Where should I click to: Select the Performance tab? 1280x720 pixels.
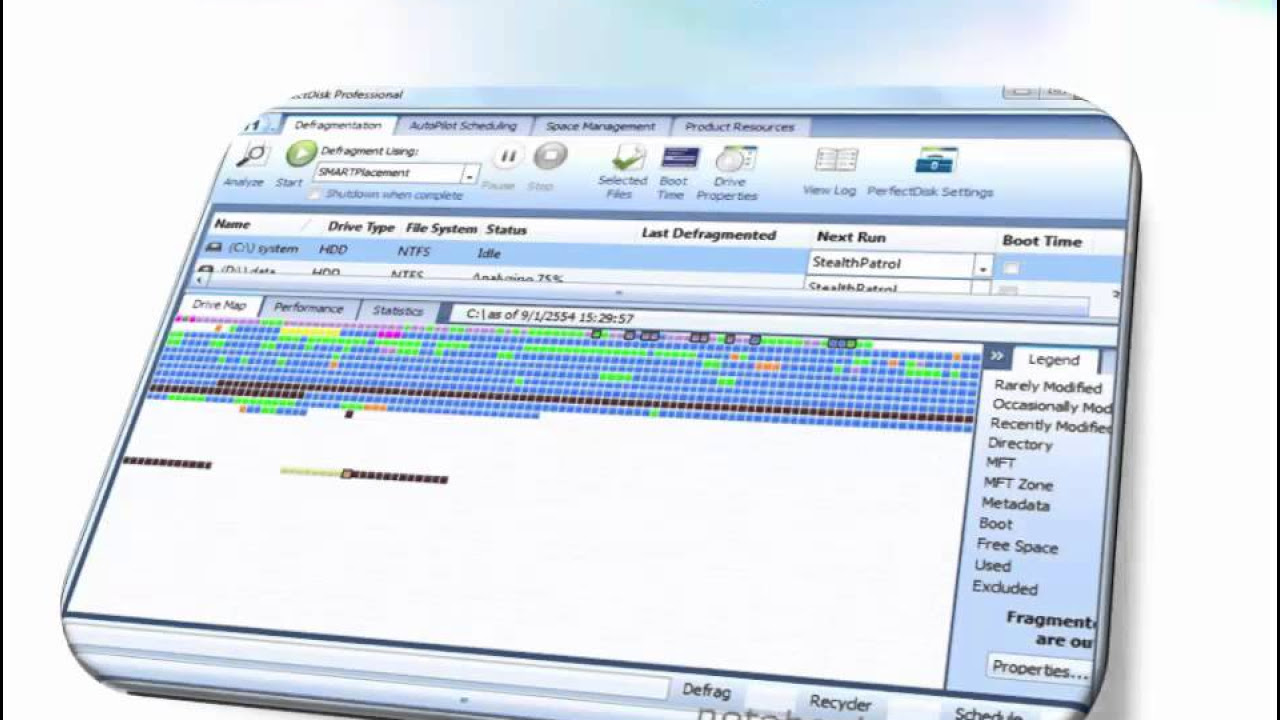308,308
